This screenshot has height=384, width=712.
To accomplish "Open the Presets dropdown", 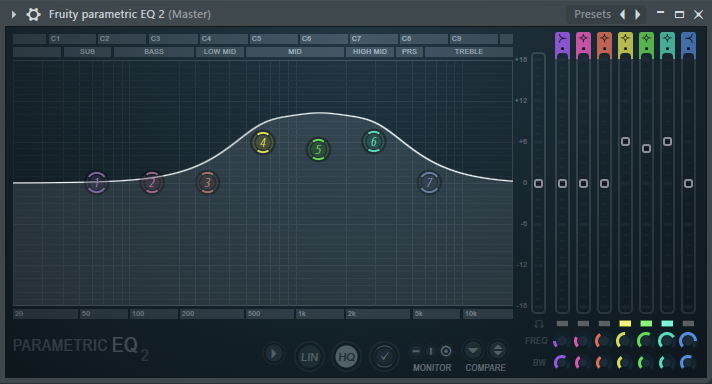I will [x=592, y=15].
